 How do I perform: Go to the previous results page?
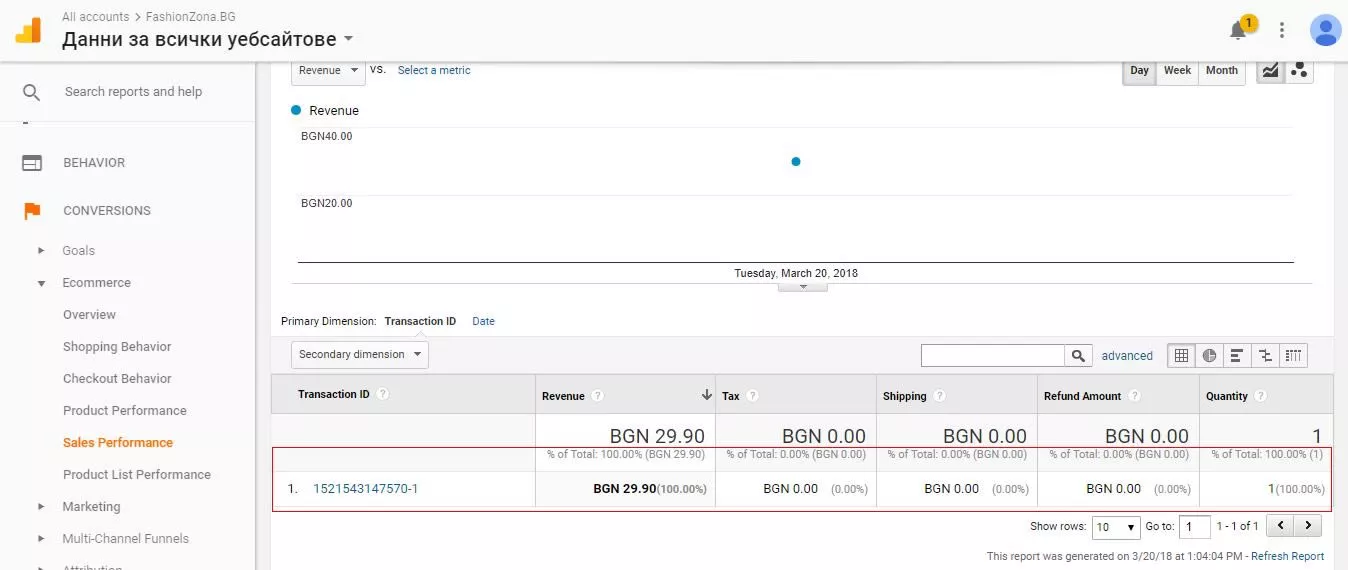[x=1280, y=525]
